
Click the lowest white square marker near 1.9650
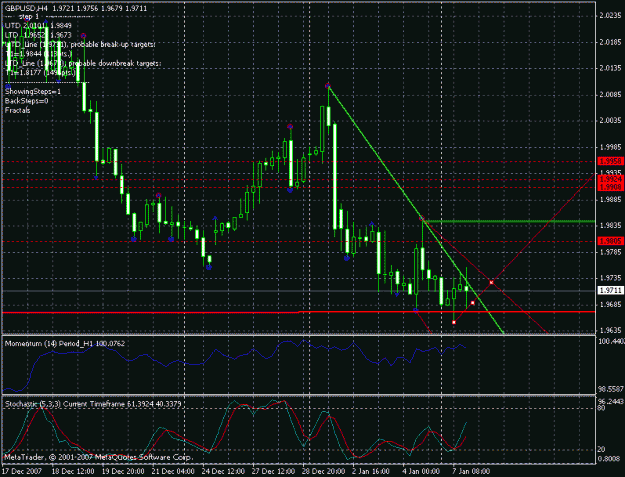pos(454,322)
